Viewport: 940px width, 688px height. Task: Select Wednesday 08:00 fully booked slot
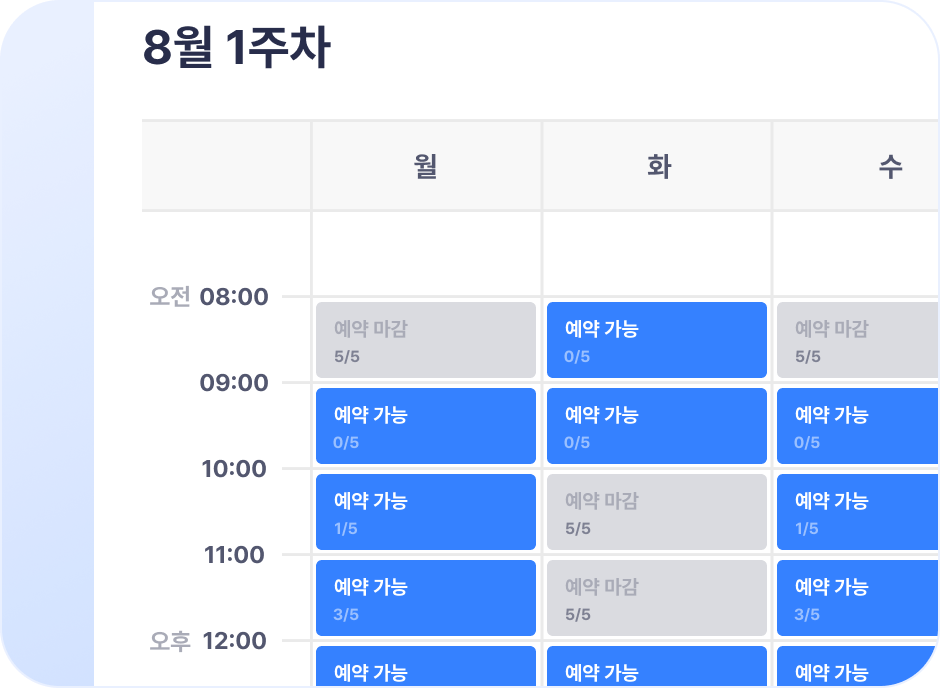pos(858,340)
